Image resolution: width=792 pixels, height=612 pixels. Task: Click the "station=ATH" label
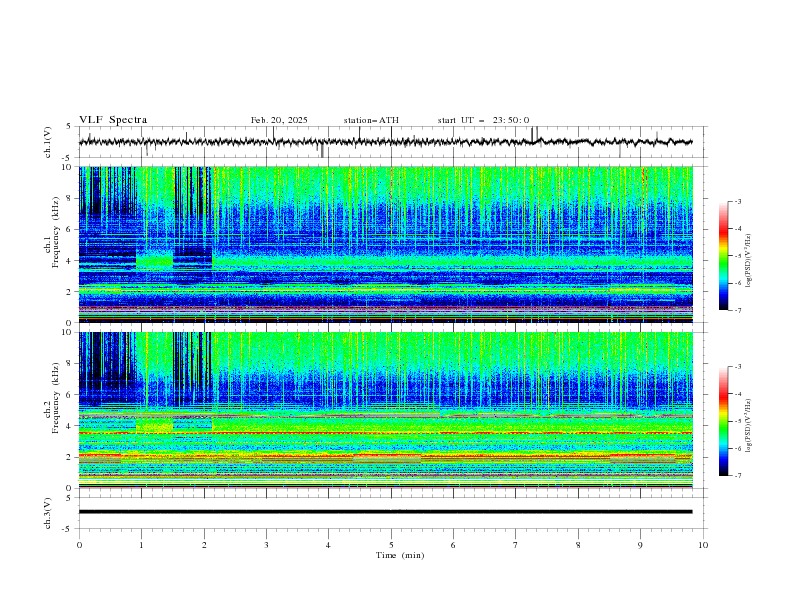click(x=371, y=120)
